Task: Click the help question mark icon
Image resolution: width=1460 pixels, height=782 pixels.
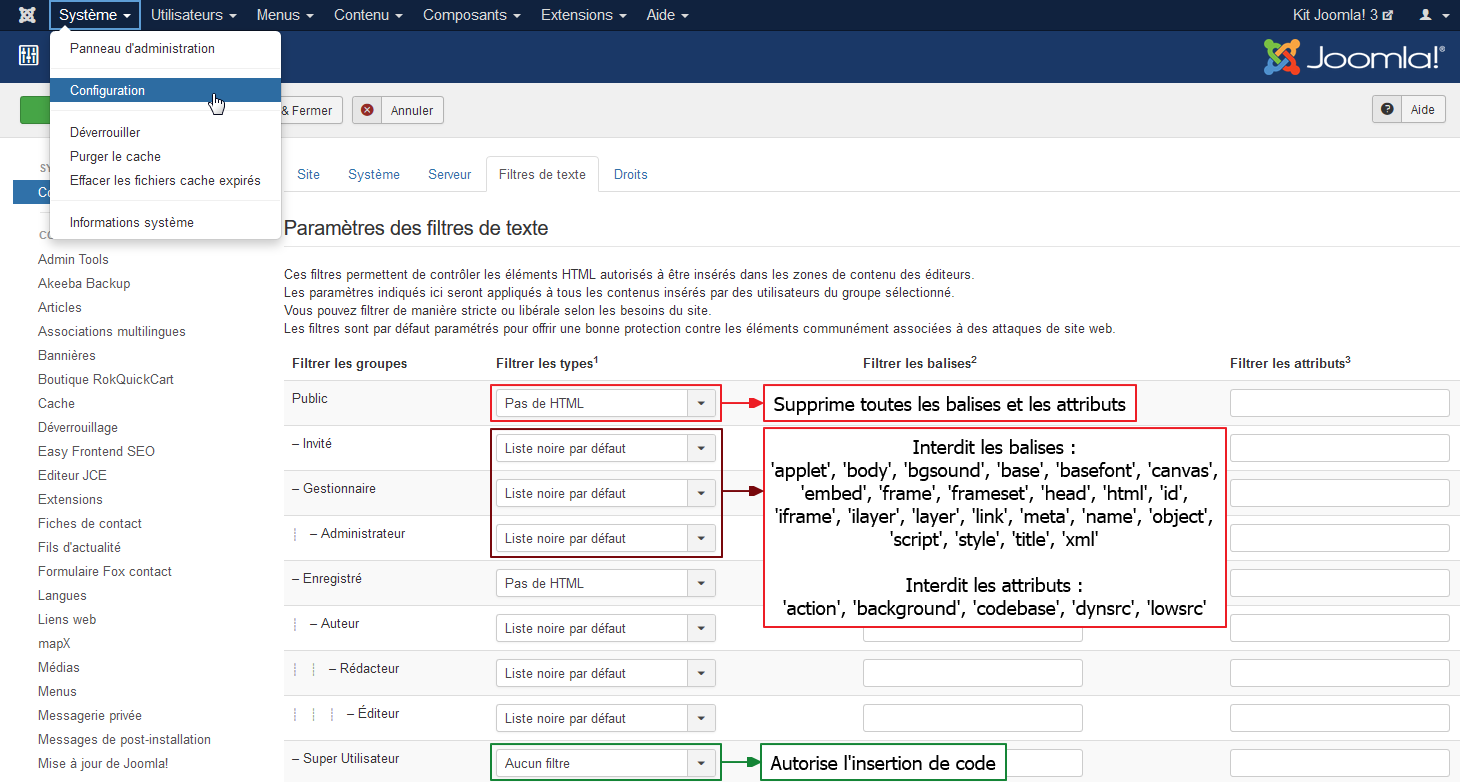Action: coord(1387,110)
